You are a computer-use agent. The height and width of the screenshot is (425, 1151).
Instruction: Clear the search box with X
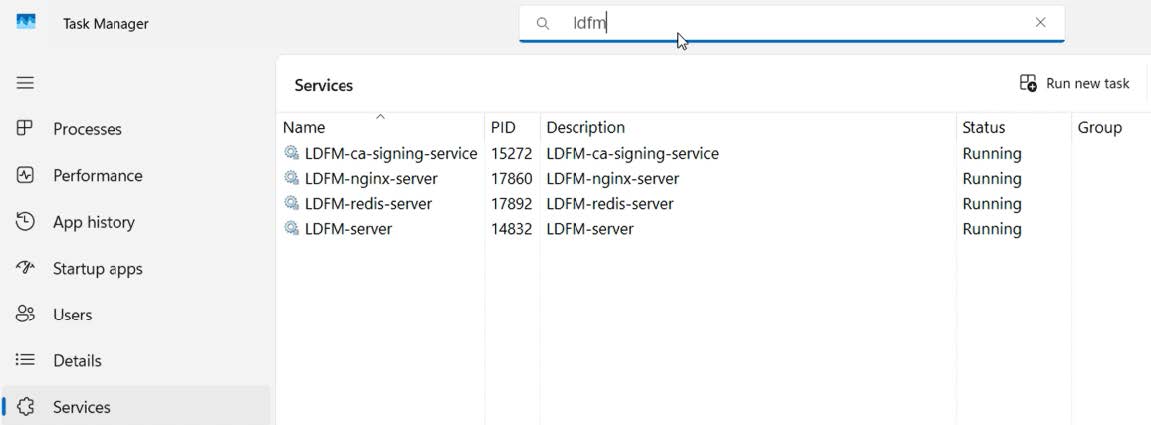point(1040,23)
